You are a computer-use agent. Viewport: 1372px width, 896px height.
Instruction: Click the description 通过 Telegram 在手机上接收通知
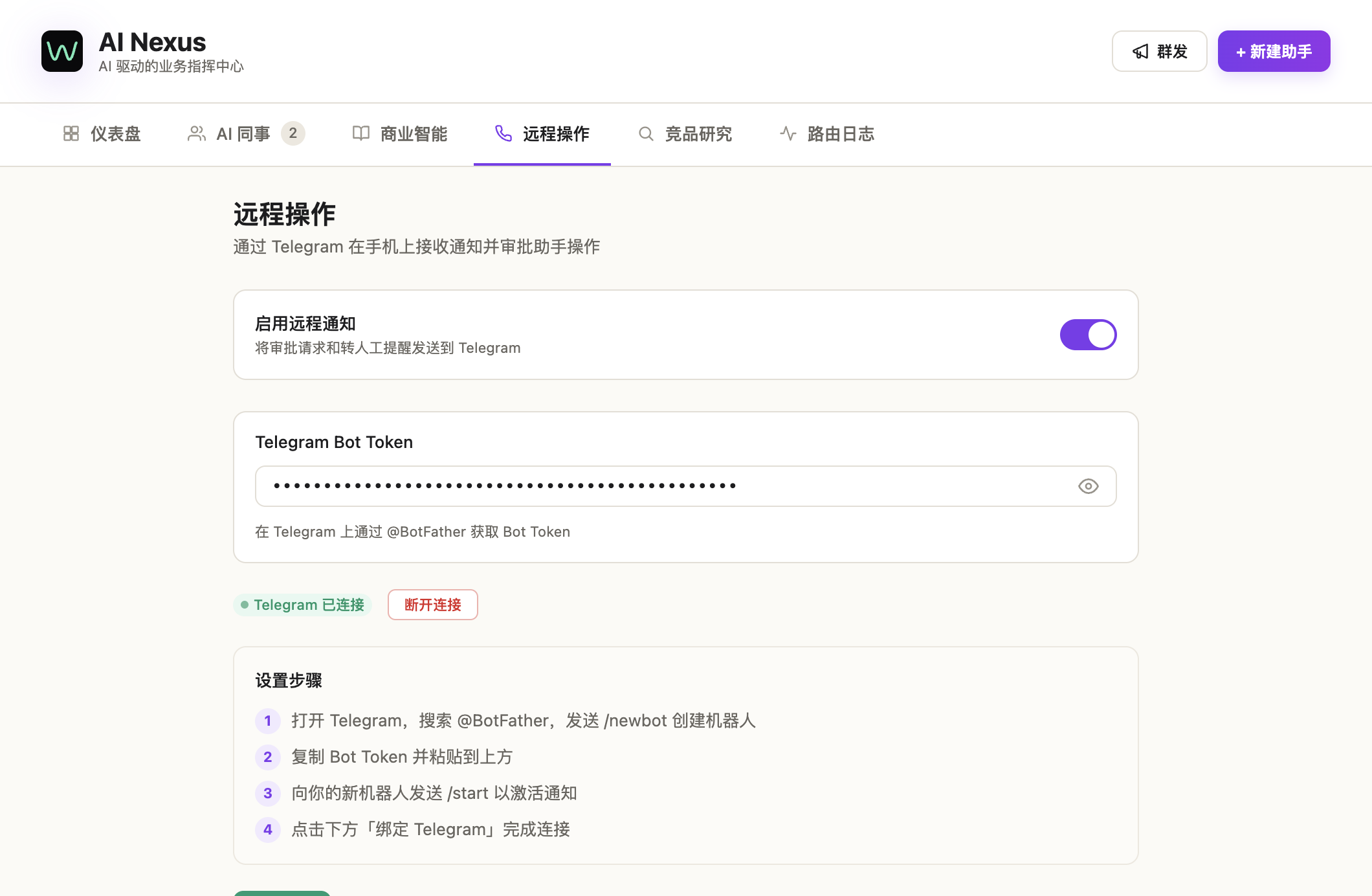point(417,247)
